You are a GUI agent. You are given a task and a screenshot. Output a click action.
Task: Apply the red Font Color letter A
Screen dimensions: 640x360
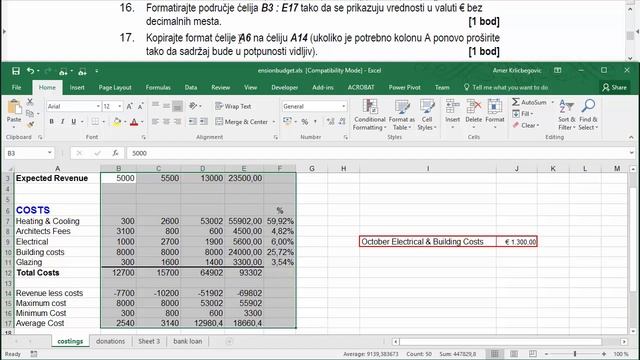(x=134, y=122)
